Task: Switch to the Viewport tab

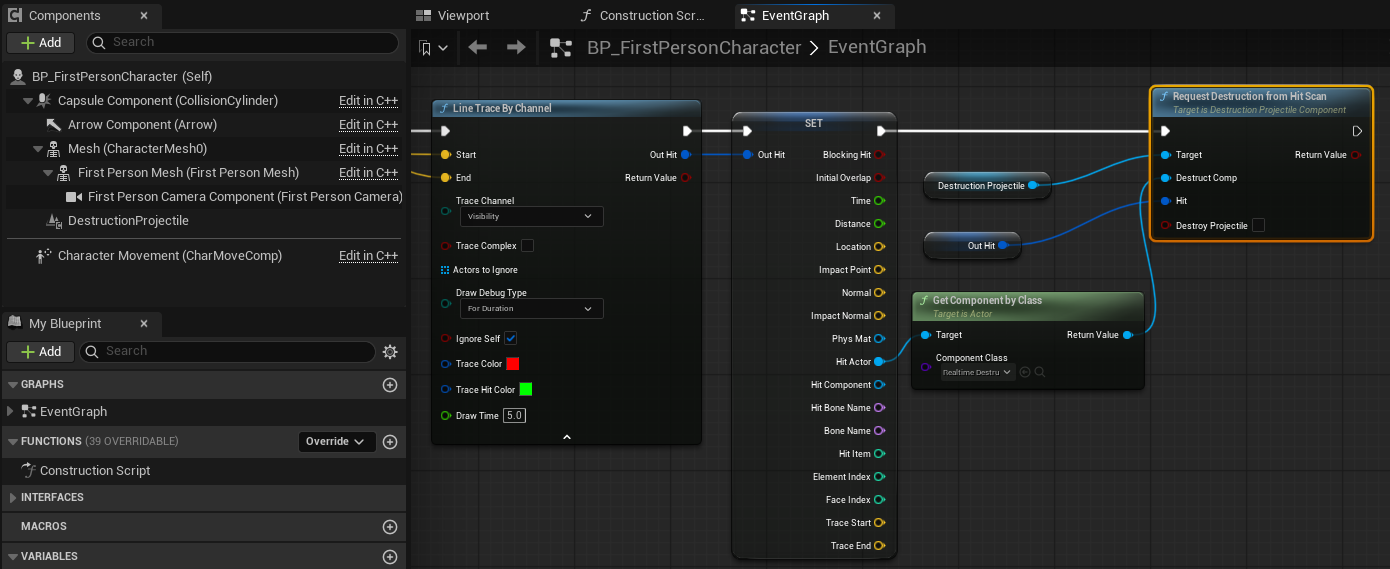Action: 463,16
